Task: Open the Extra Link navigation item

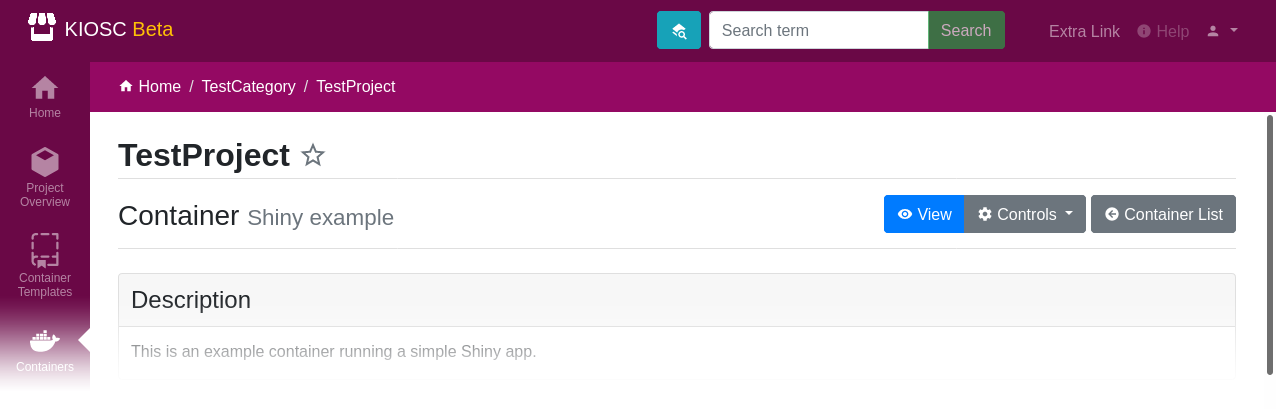Action: [x=1084, y=31]
